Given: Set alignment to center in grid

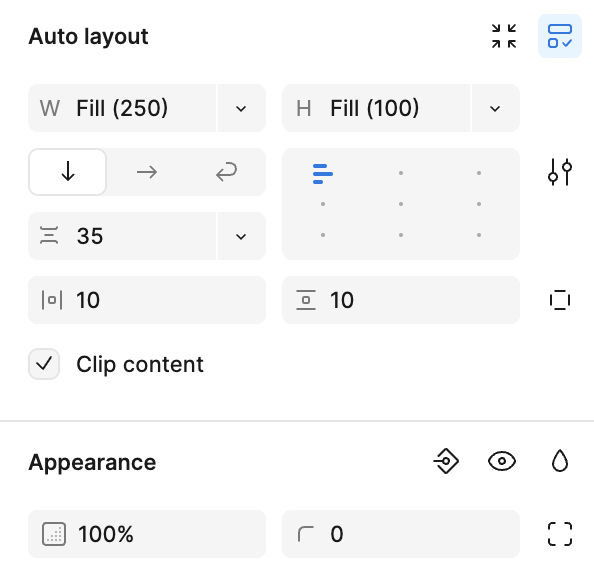Looking at the screenshot, I should click(401, 204).
